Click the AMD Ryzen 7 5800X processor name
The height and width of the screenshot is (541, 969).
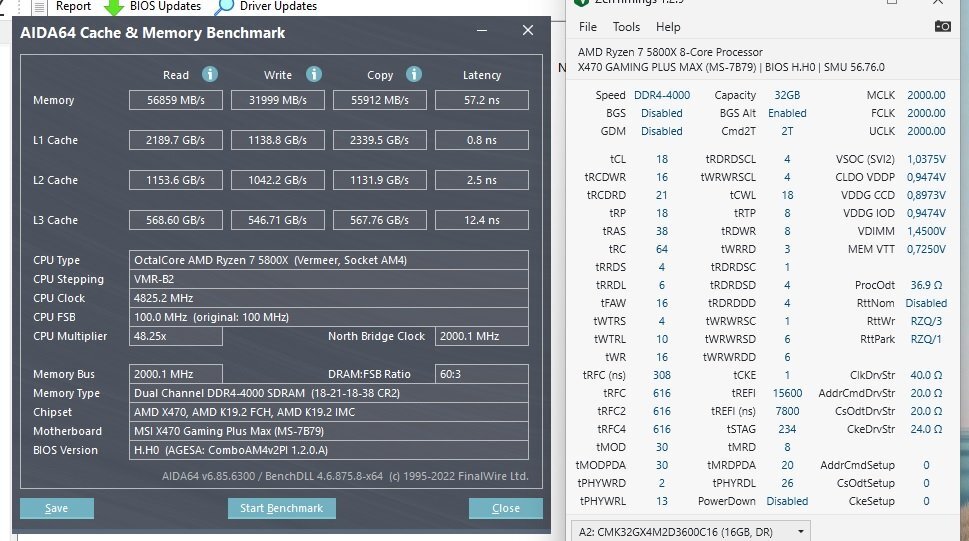pos(670,52)
